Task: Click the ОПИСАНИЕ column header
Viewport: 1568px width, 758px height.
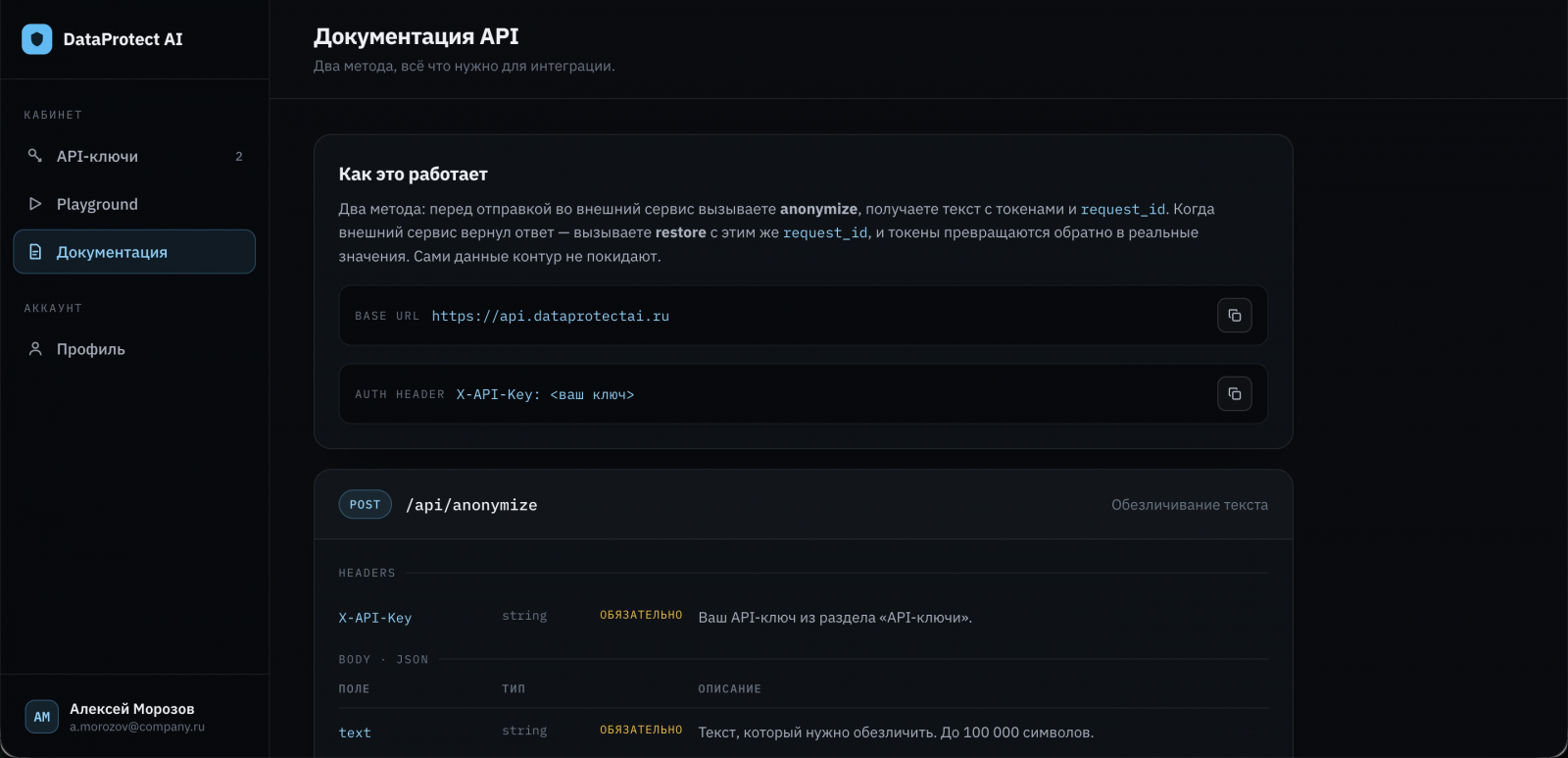Action: tap(729, 688)
